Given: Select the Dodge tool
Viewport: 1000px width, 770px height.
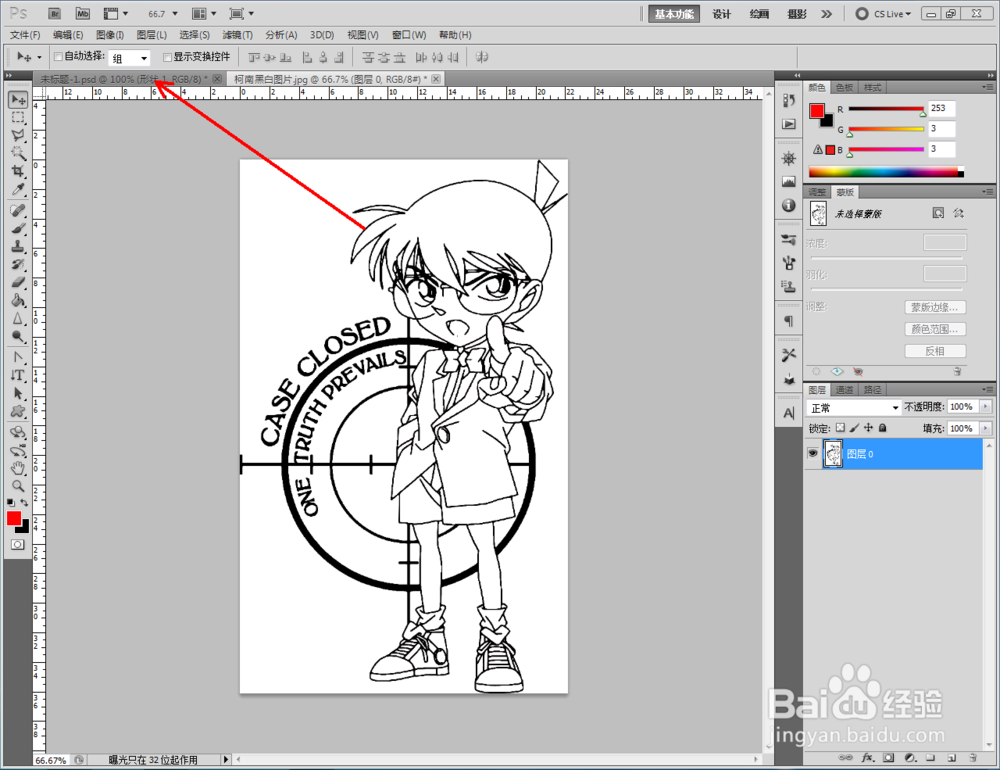Looking at the screenshot, I should coord(18,336).
